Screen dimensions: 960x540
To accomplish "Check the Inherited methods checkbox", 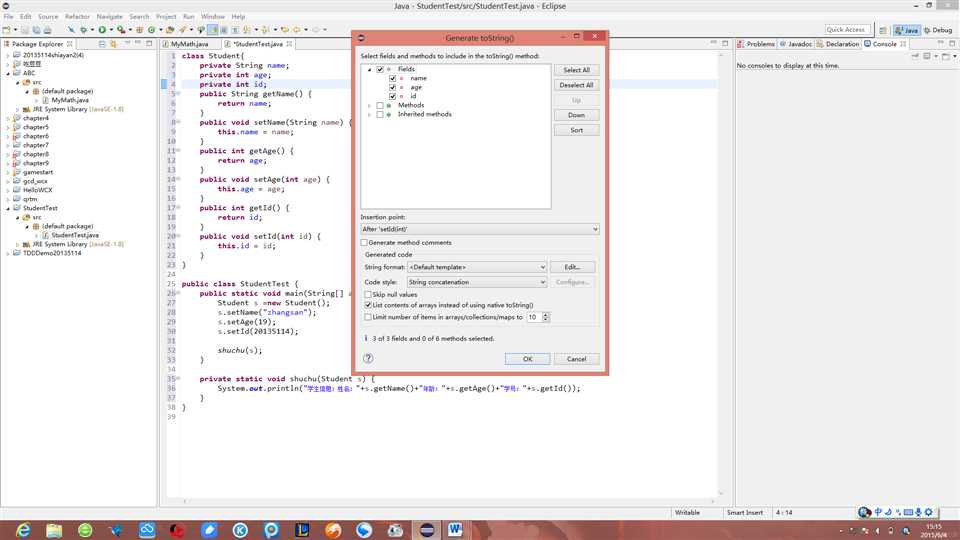I will [380, 114].
